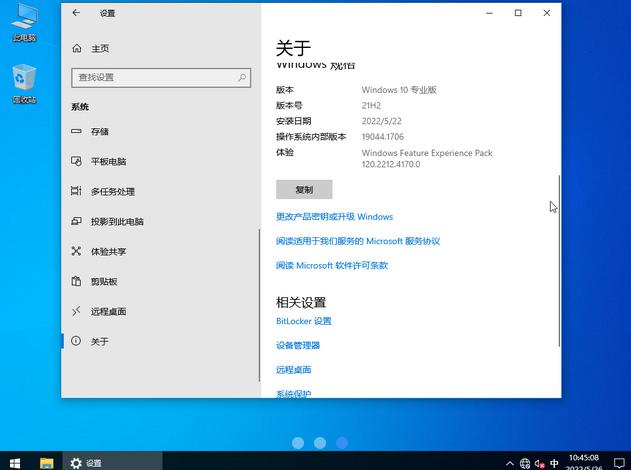Show hidden tray icons chevron

(x=509, y=463)
